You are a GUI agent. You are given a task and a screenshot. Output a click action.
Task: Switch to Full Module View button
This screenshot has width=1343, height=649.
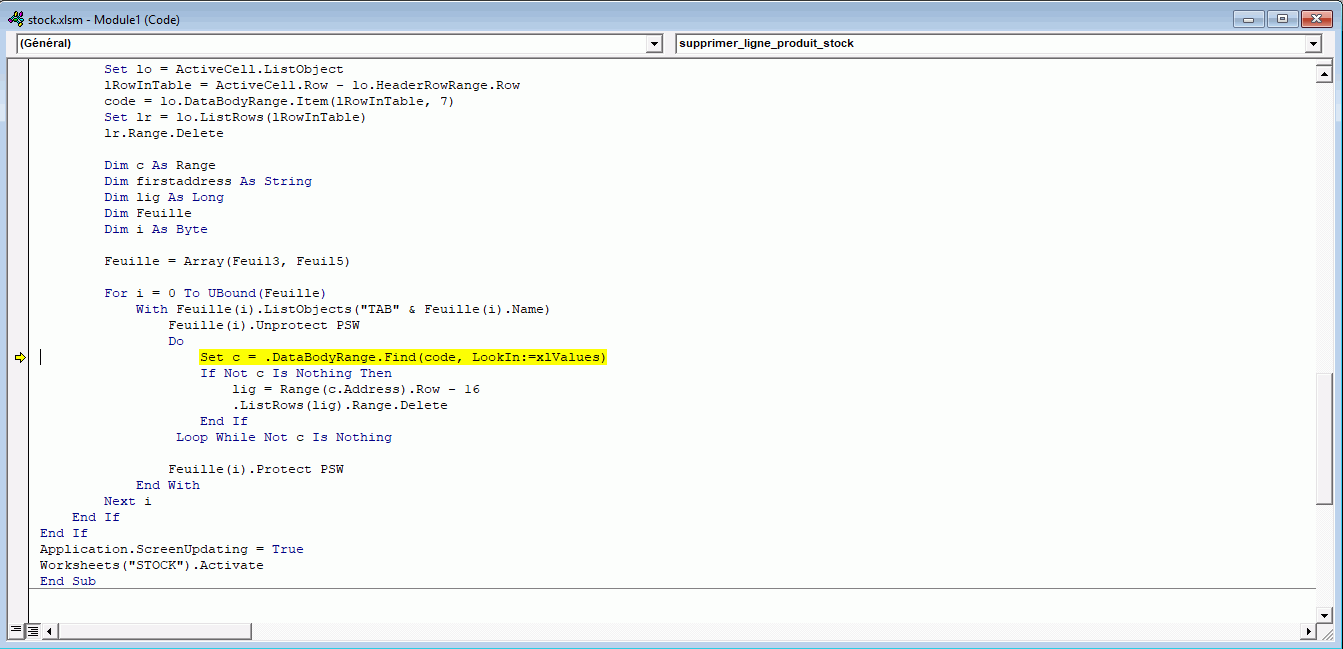point(33,631)
